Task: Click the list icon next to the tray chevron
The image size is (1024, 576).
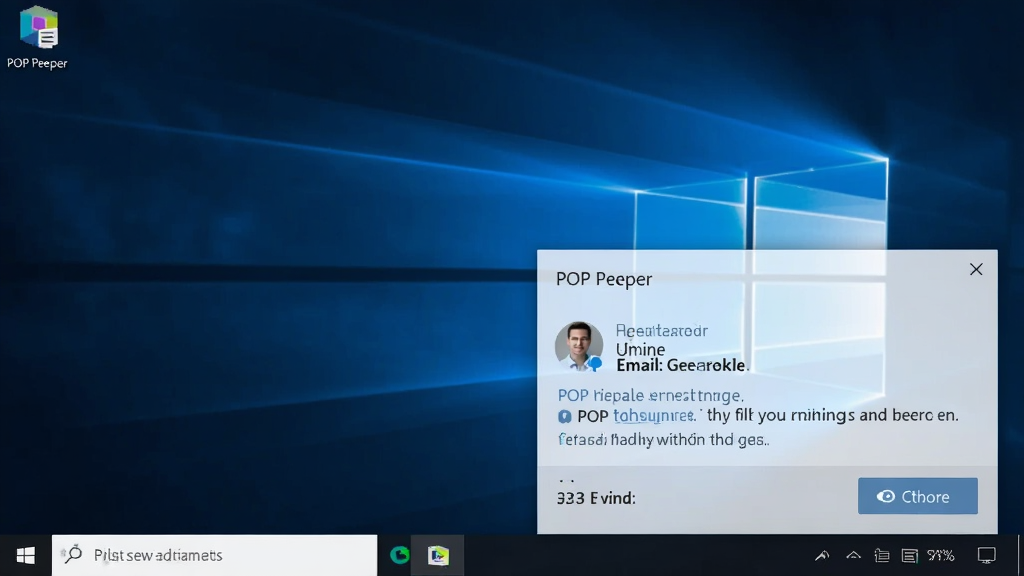Action: point(882,555)
